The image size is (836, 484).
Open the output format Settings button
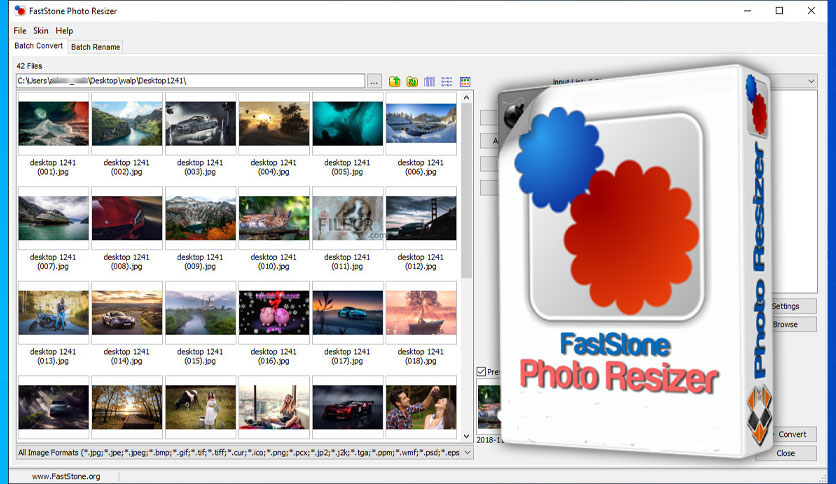785,306
